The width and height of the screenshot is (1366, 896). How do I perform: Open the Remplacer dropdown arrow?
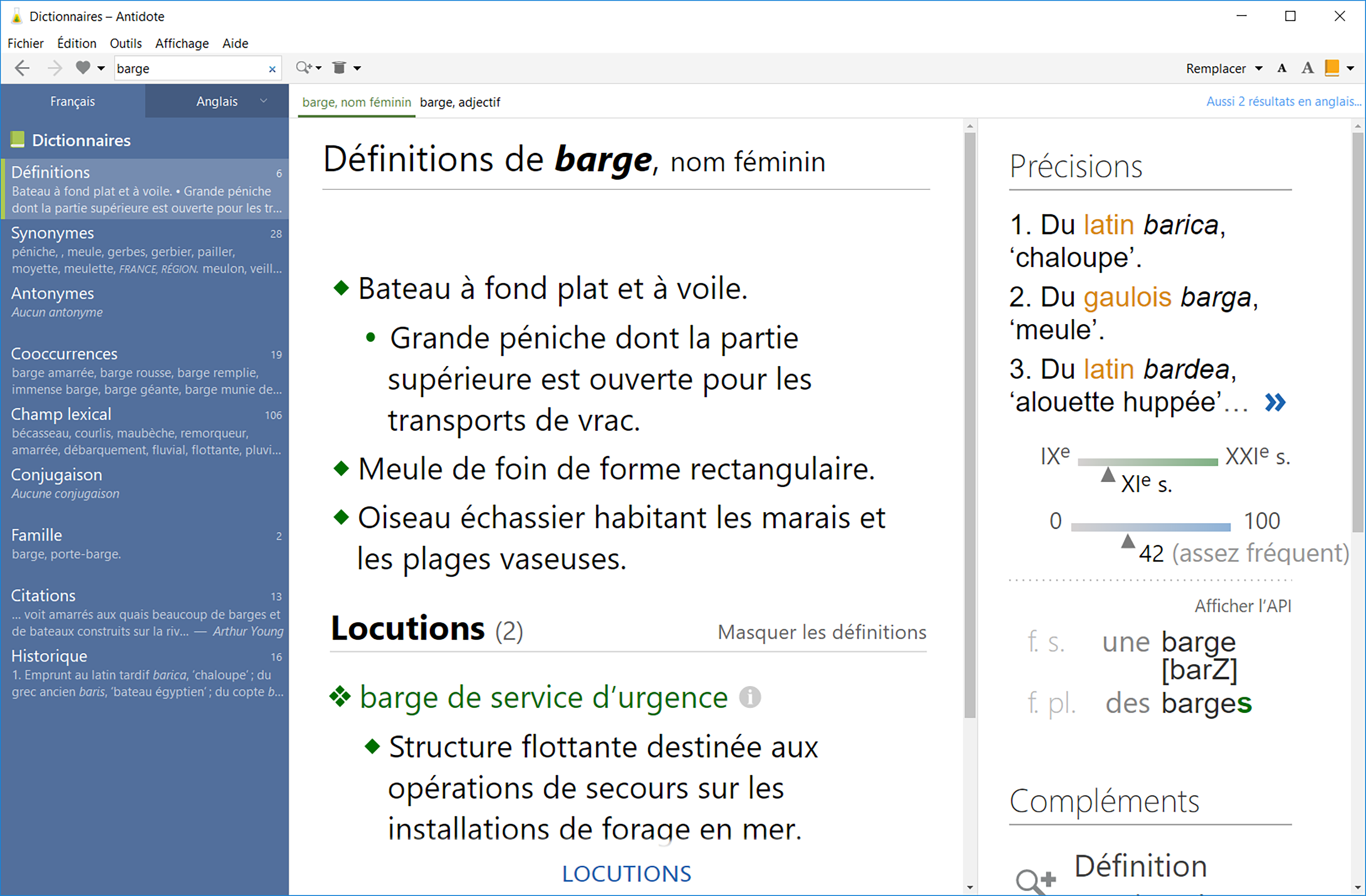coord(1259,68)
